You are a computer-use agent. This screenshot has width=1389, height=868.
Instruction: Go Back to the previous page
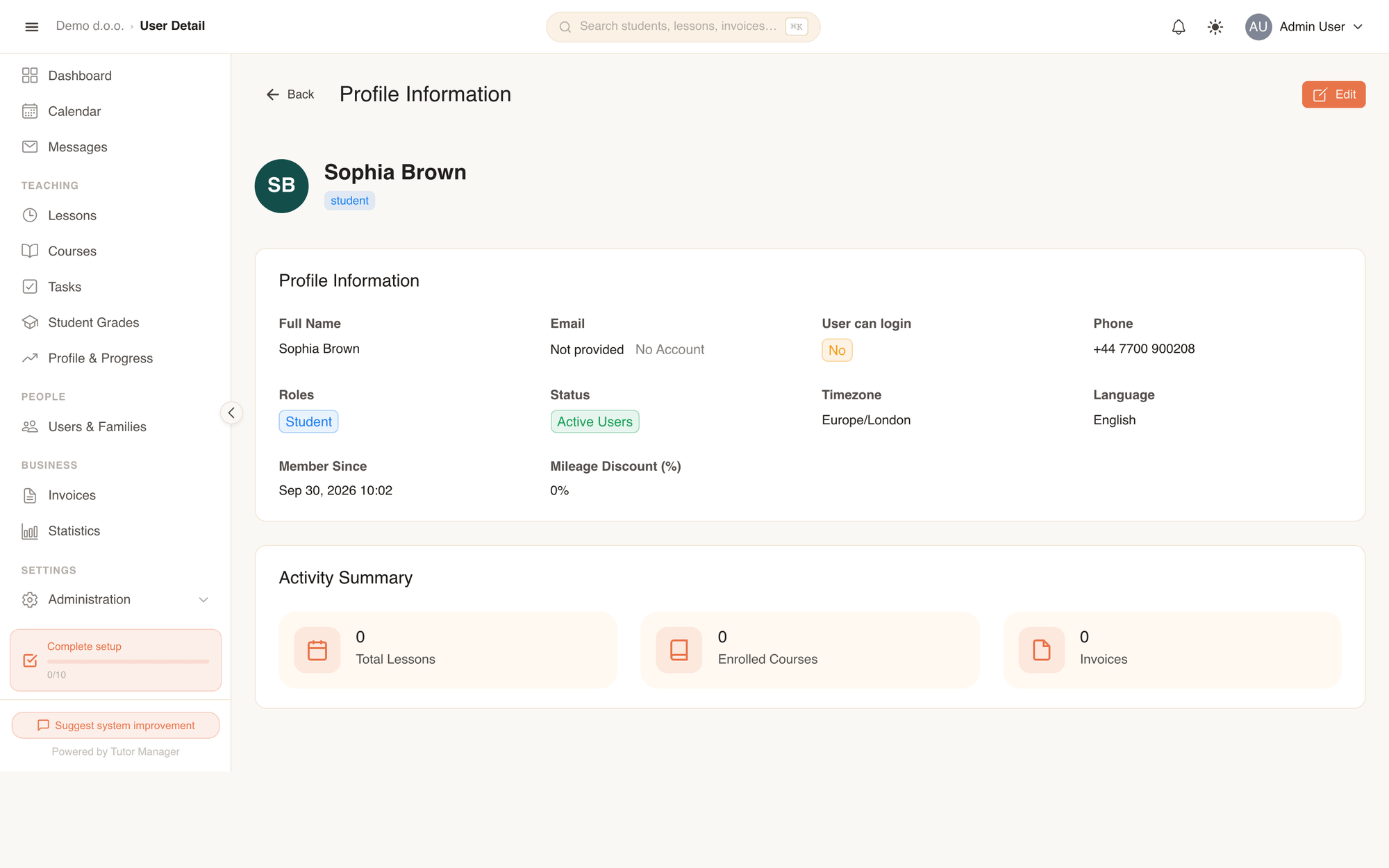(x=290, y=94)
